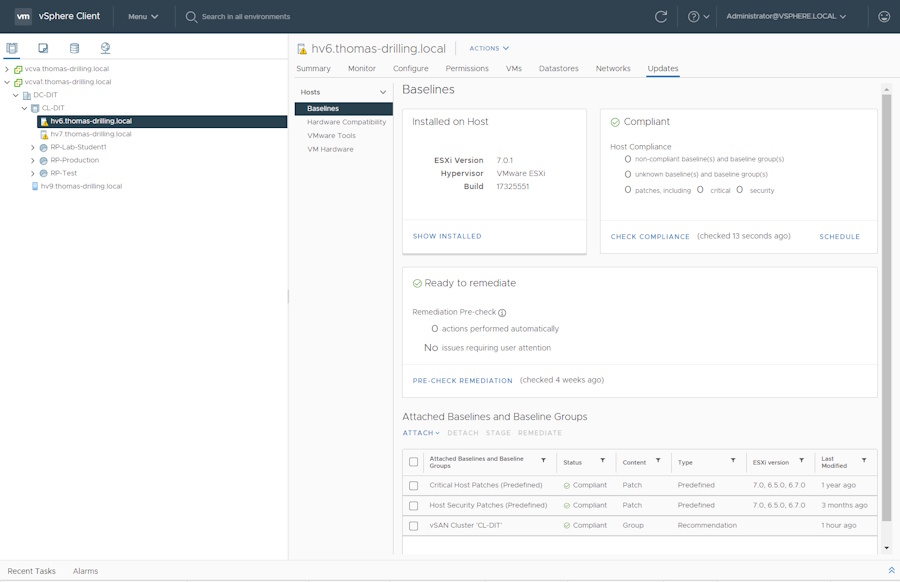Click the vSphere Client vm logo
This screenshot has width=900, height=582.
23,16
